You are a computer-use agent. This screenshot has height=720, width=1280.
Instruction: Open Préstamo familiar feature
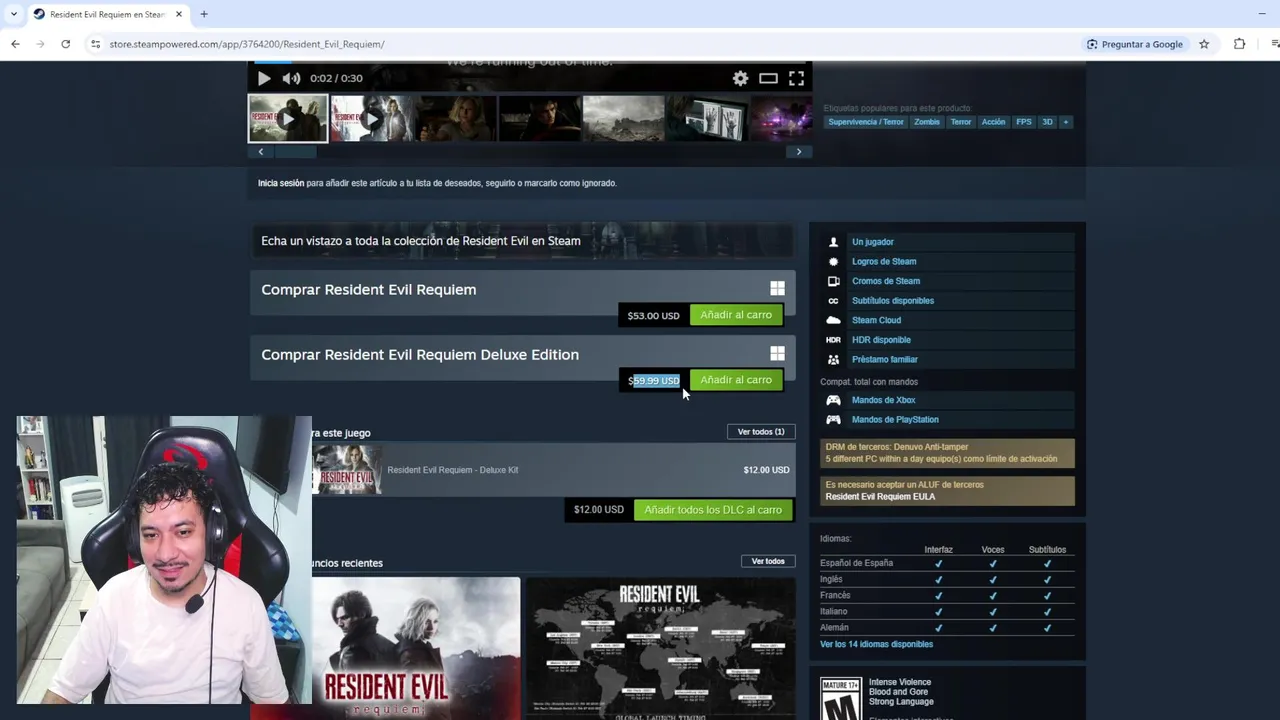885,360
